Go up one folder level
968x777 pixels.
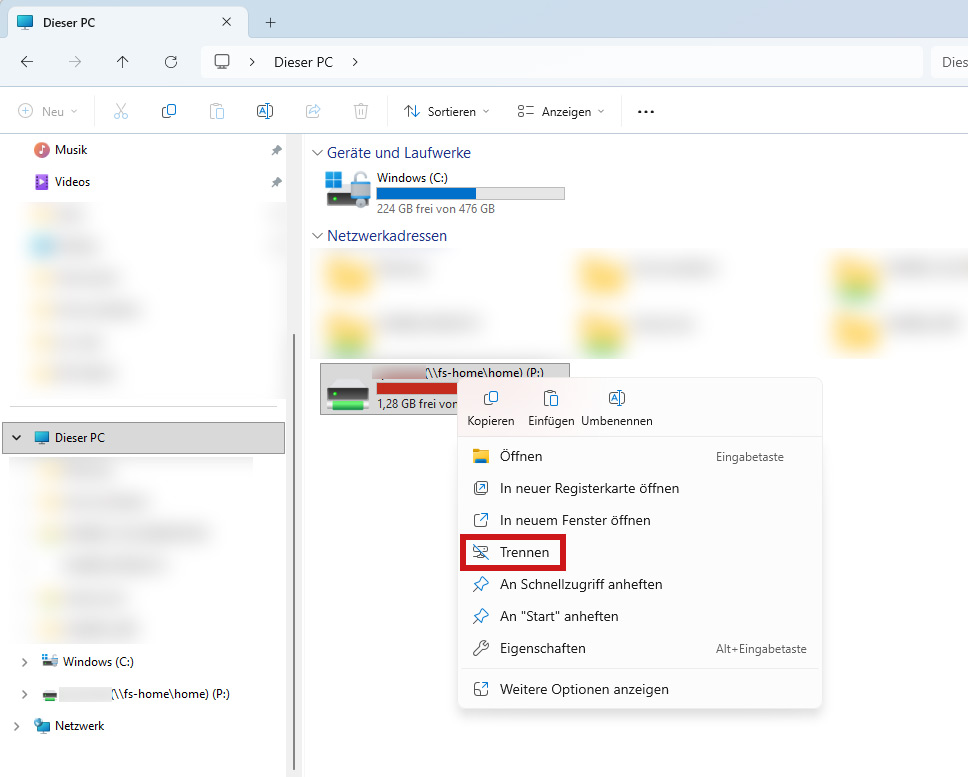[123, 62]
